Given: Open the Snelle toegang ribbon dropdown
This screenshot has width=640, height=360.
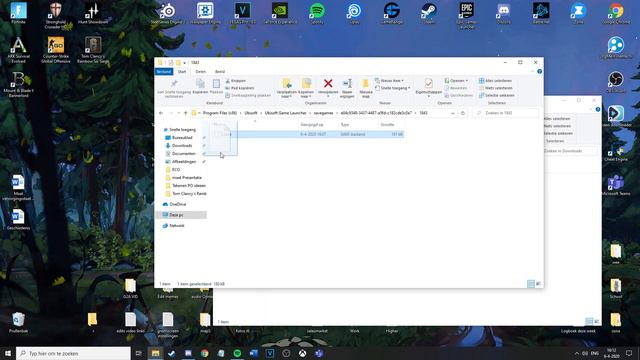Looking at the screenshot, I should tap(393, 88).
